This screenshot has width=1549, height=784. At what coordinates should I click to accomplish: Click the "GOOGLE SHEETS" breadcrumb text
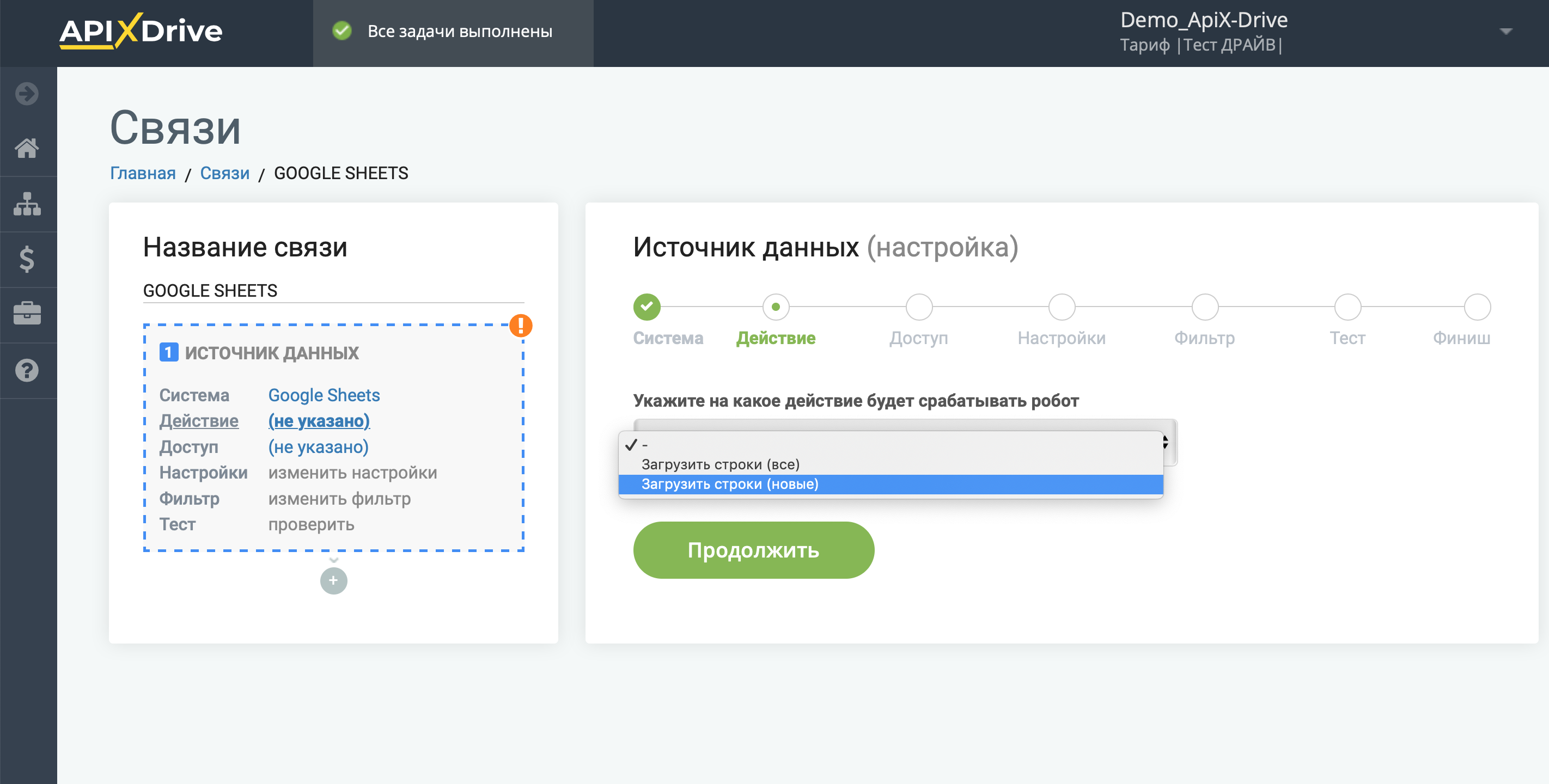341,173
